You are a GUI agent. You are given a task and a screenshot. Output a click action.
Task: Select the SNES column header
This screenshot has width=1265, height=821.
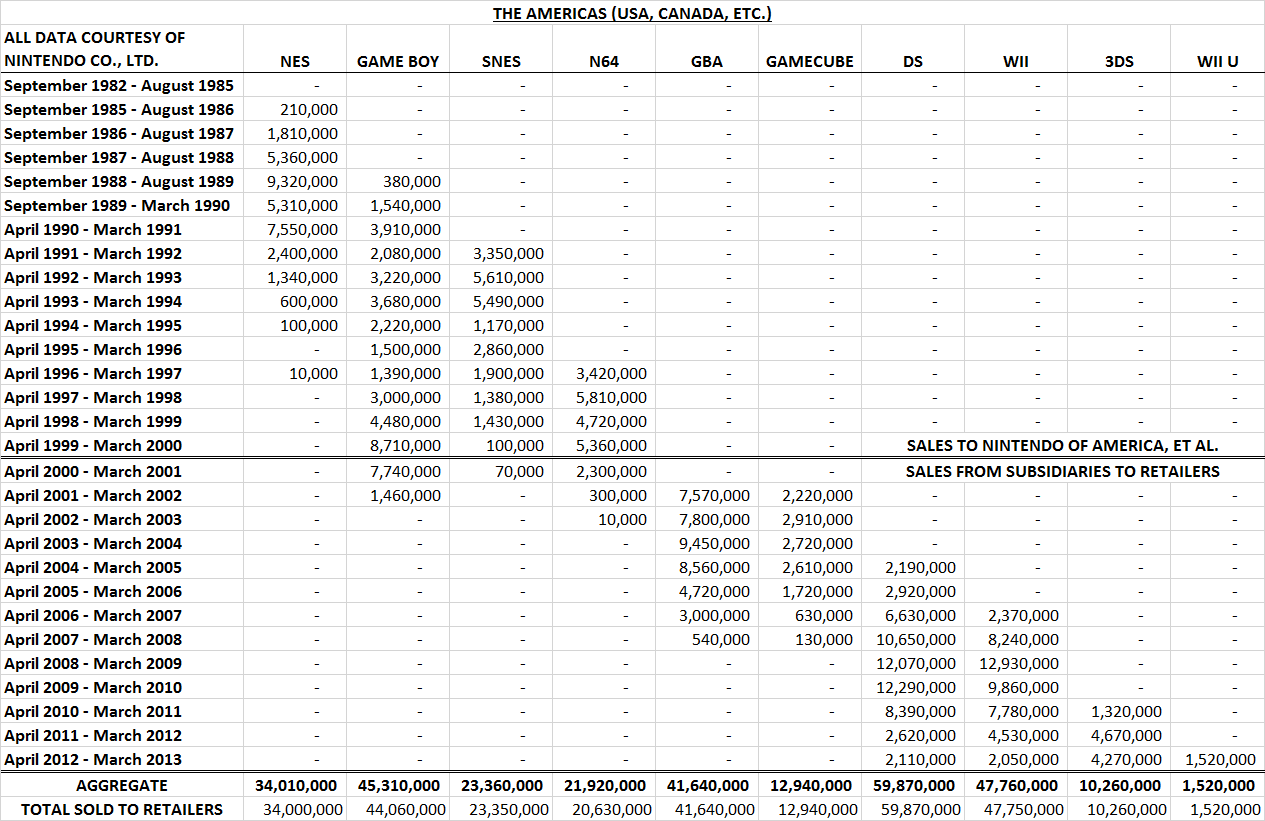pos(501,61)
